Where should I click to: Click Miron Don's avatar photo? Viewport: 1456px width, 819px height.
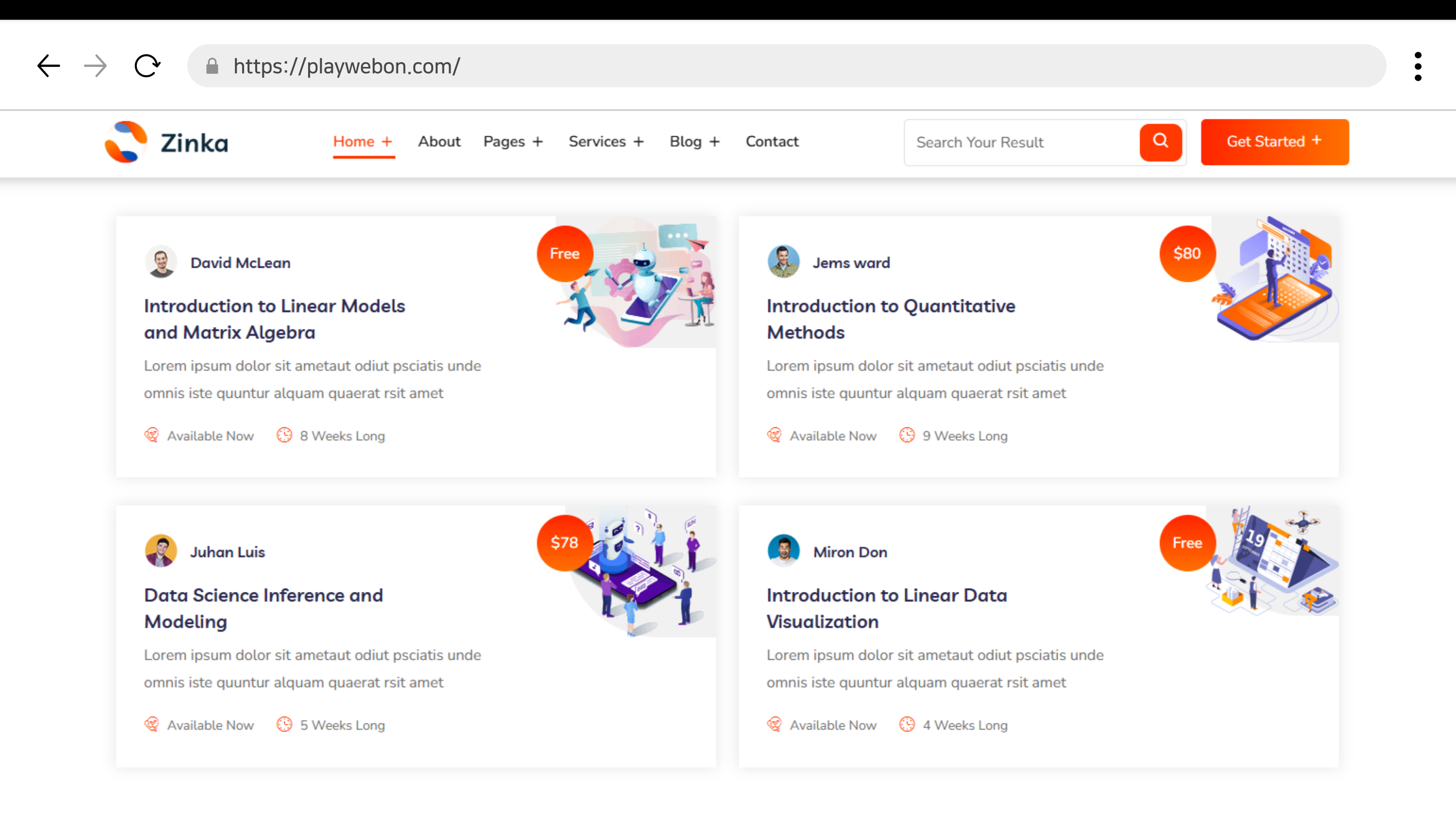pos(784,551)
